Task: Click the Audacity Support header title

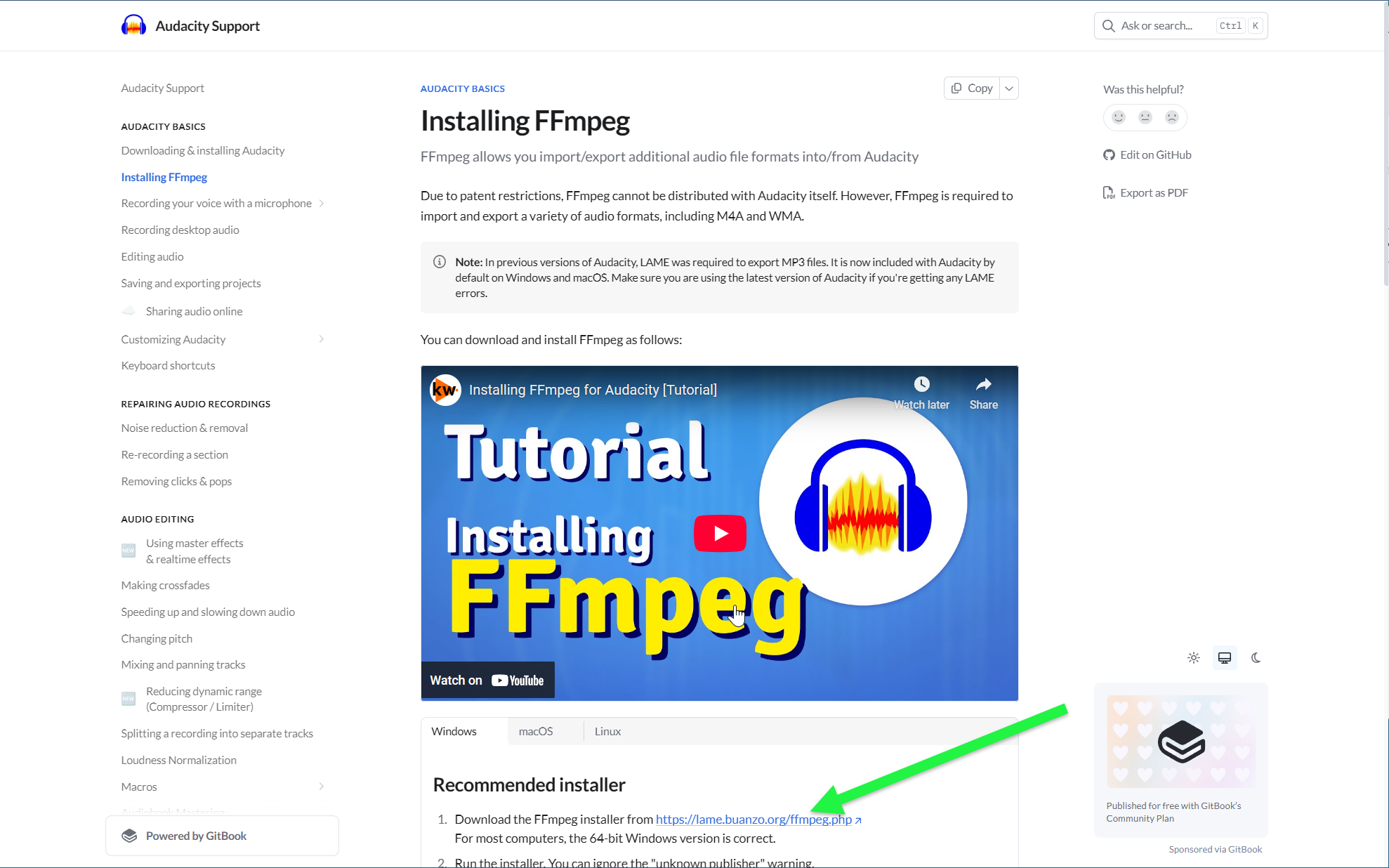Action: pos(207,26)
